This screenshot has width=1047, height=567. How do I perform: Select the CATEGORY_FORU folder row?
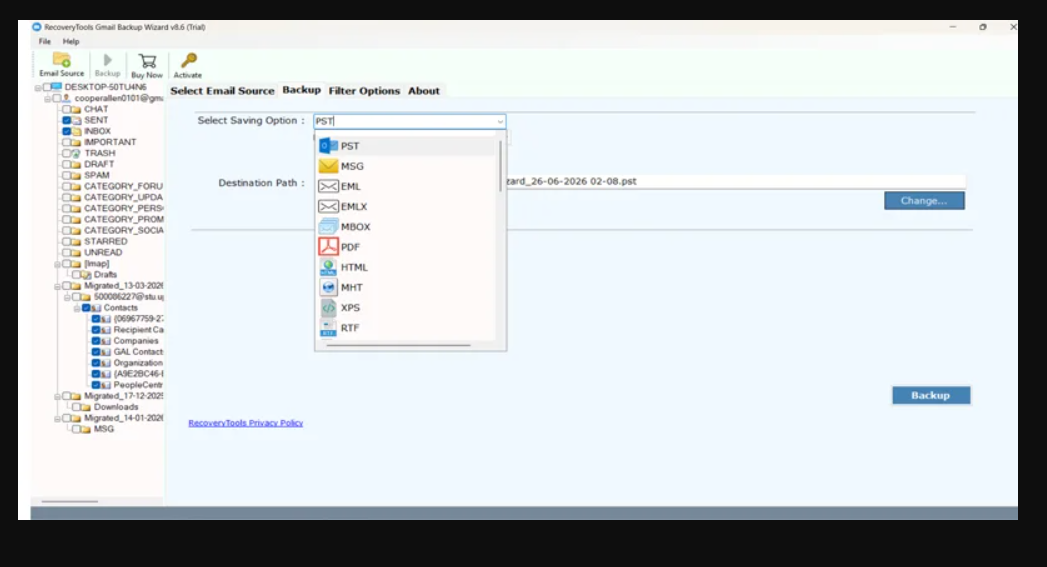tap(113, 186)
